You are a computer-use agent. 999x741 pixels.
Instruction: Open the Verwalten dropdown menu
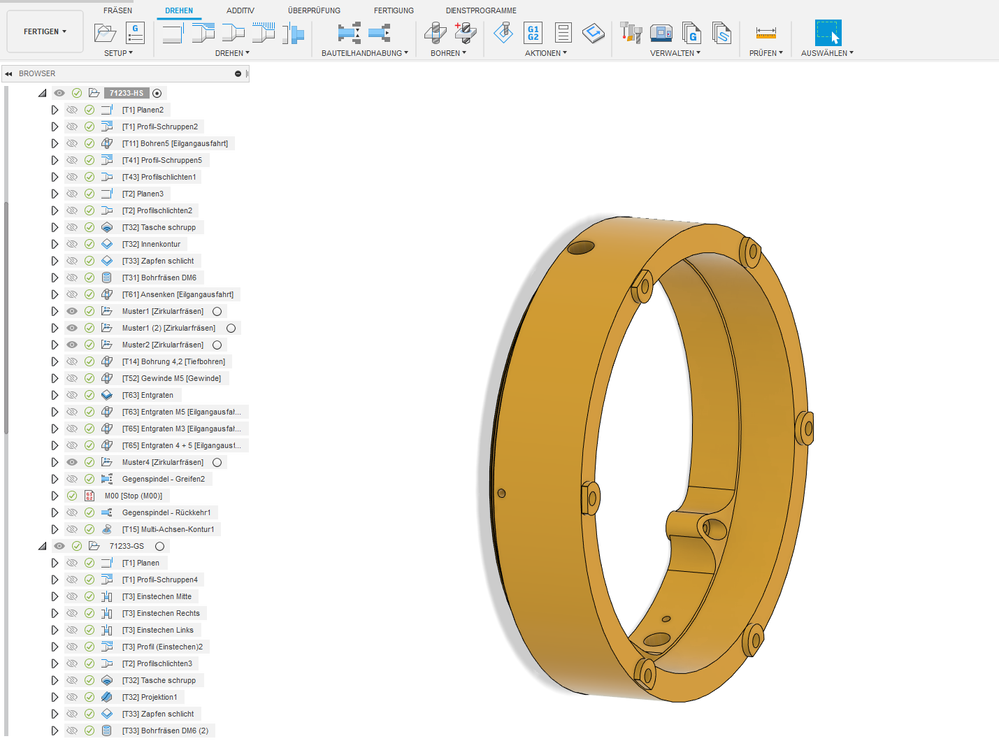[675, 53]
